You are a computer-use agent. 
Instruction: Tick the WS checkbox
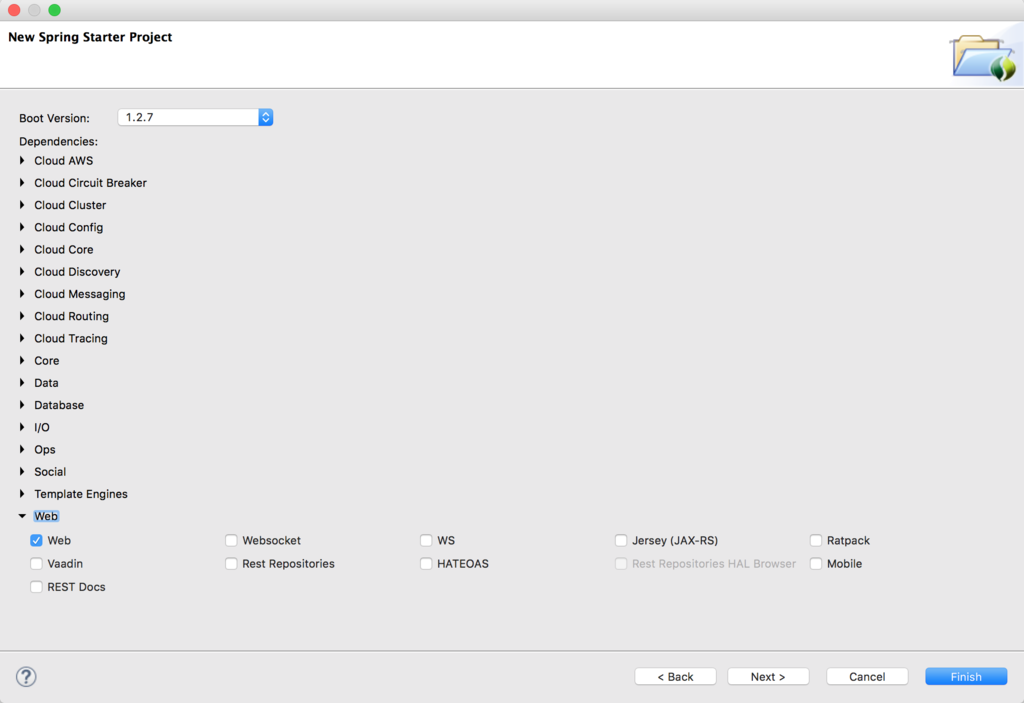[x=426, y=540]
